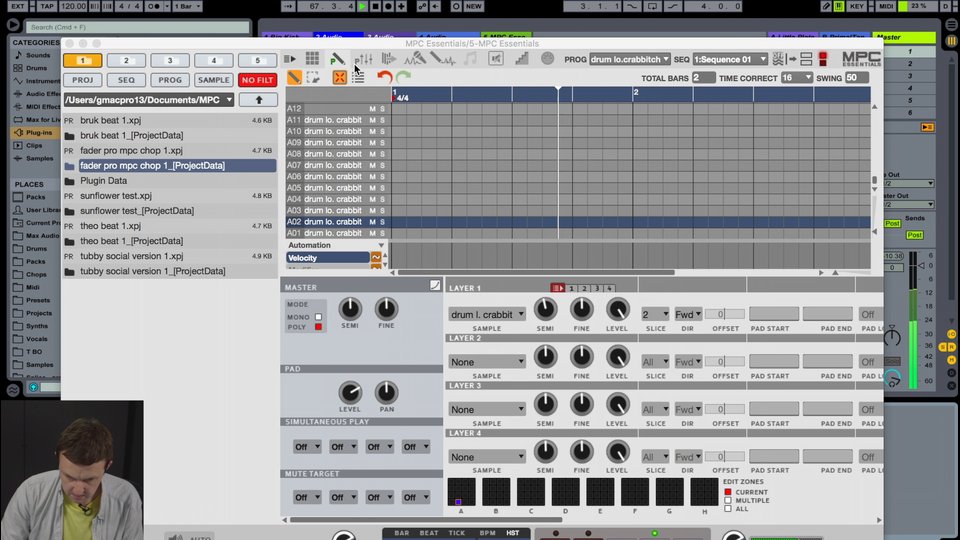The image size is (960, 540).
Task: Click the PROG filter button
Action: click(x=170, y=80)
